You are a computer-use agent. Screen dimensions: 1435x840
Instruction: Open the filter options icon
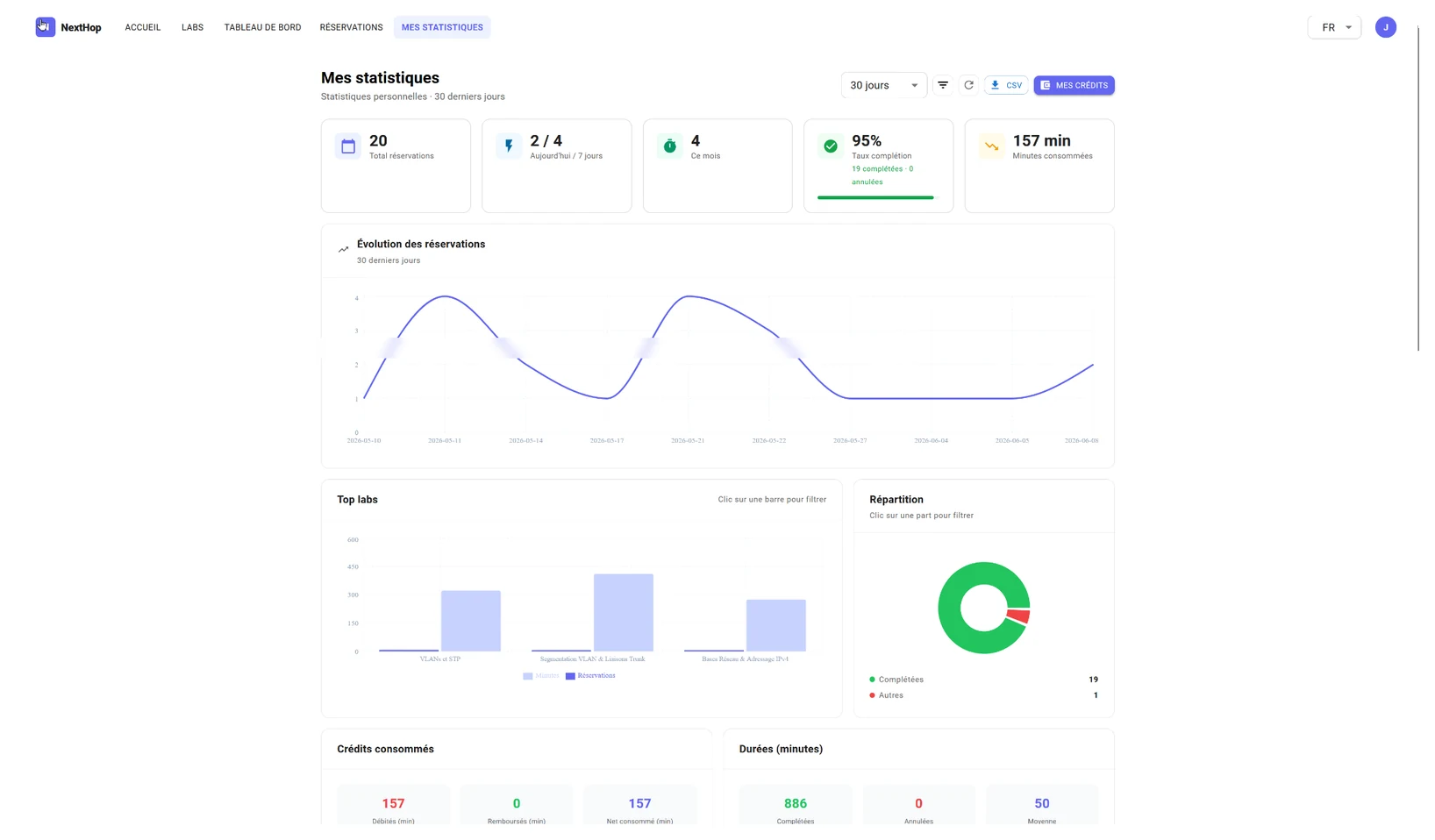coord(943,85)
